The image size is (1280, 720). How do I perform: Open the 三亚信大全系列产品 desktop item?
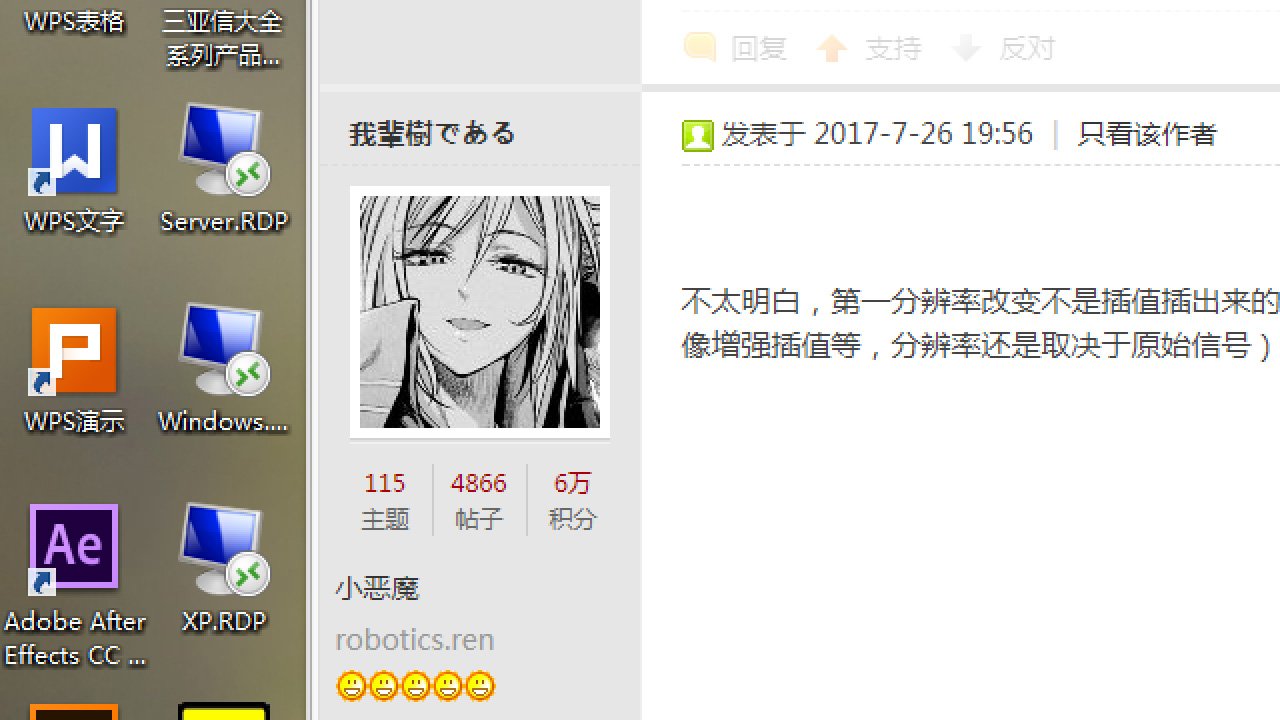pos(223,37)
